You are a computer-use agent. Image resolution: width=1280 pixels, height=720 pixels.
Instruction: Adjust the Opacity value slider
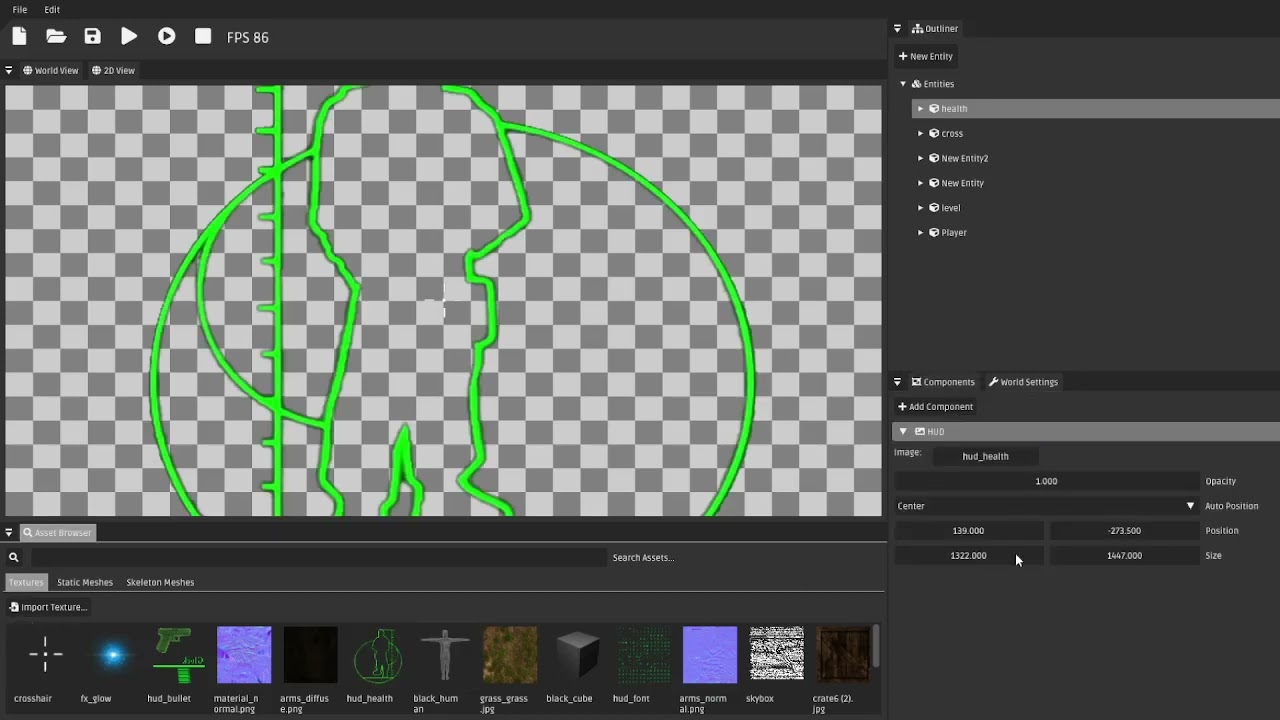1046,481
